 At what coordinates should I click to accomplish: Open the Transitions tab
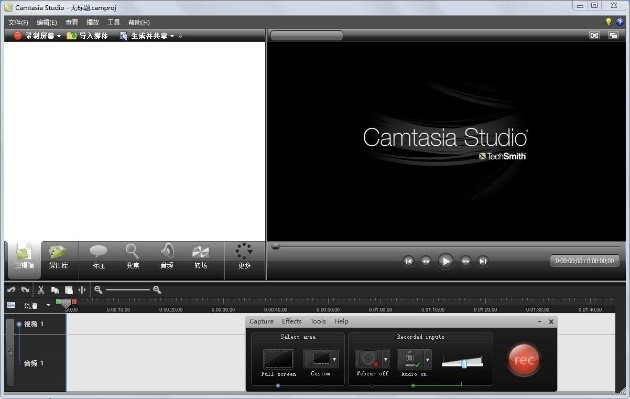point(200,257)
